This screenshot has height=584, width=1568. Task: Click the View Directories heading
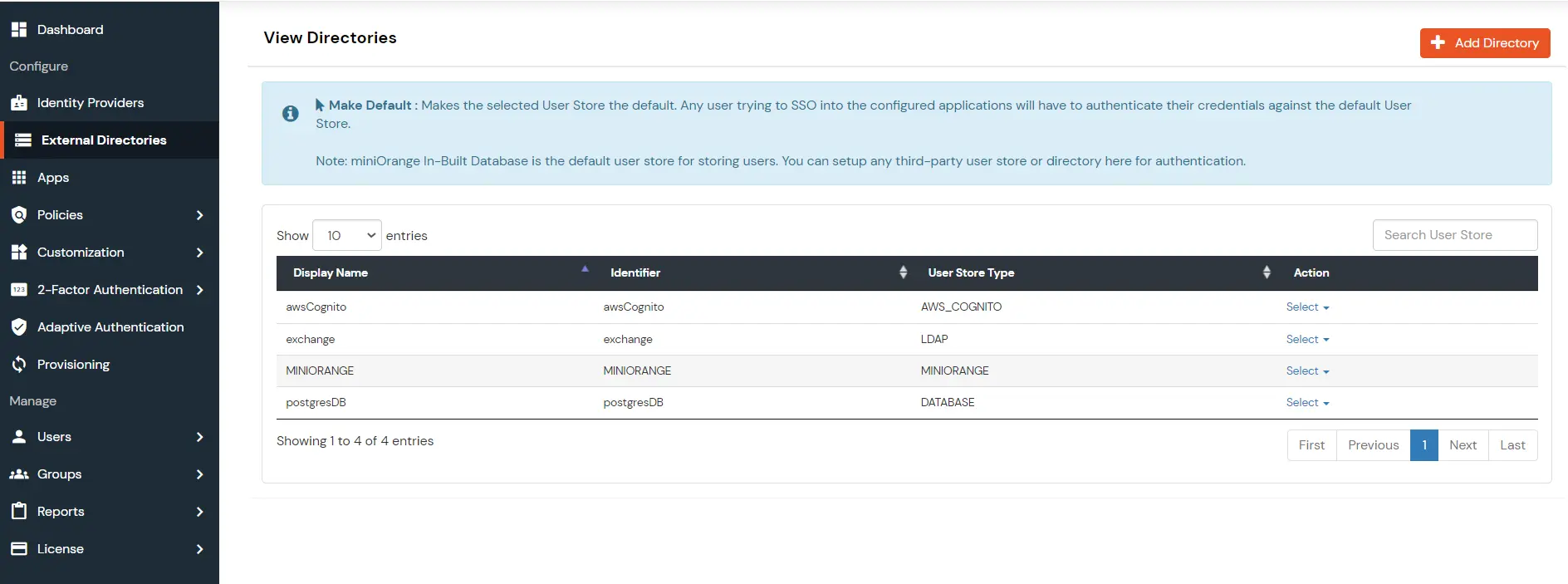pyautogui.click(x=331, y=37)
